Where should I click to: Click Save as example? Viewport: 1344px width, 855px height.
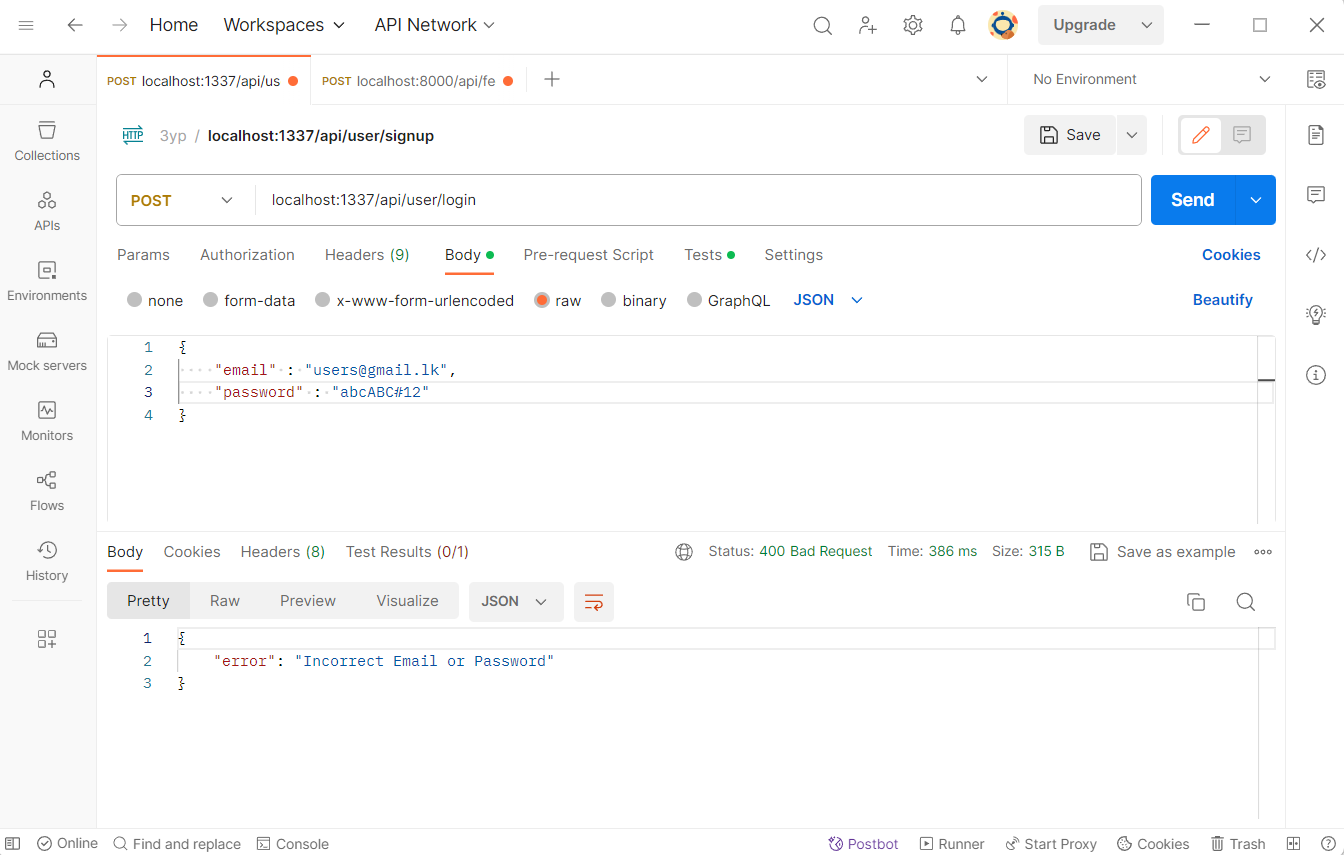point(1162,552)
